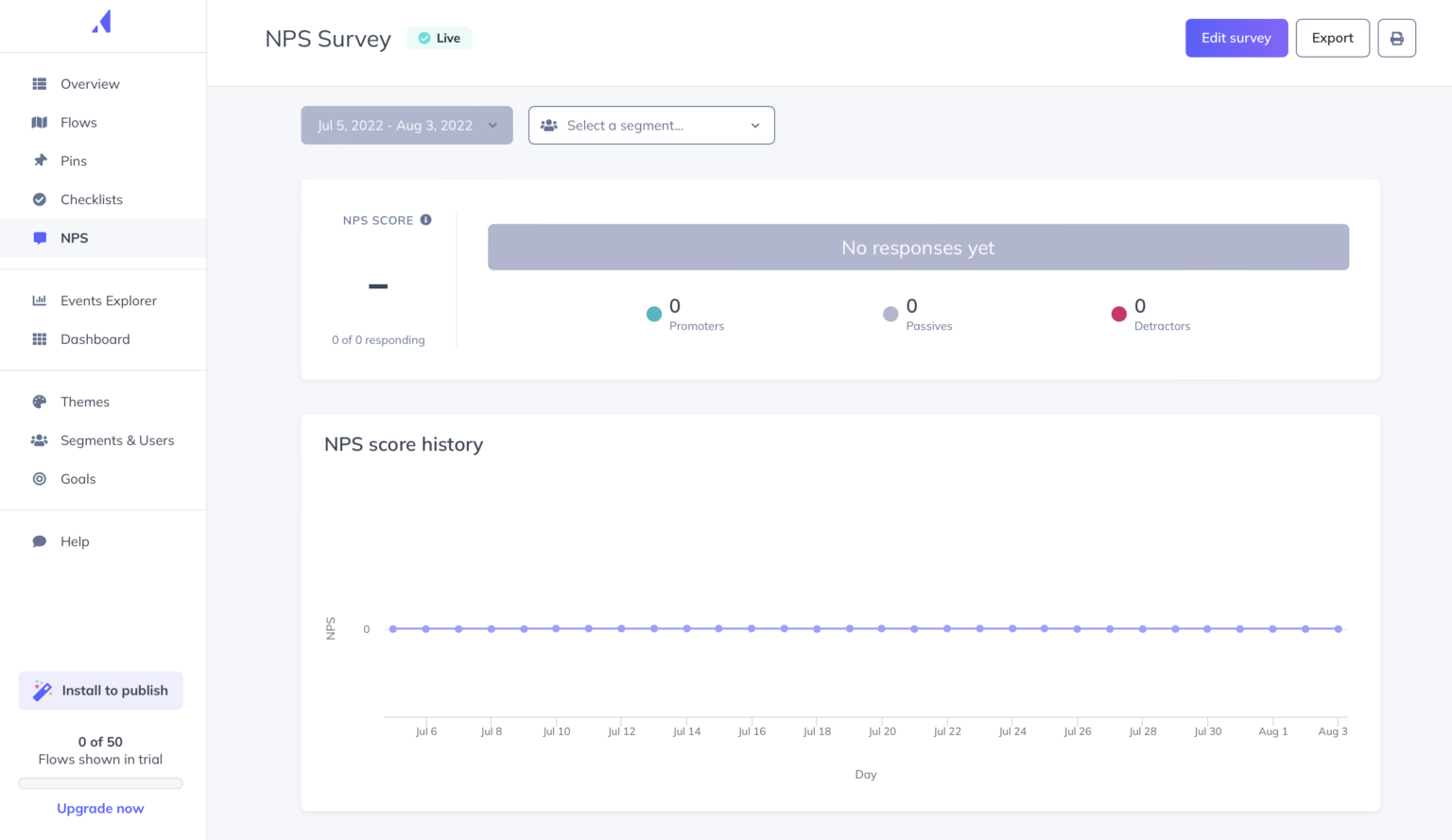1452x840 pixels.
Task: Go to the Events Explorer panel
Action: point(108,300)
